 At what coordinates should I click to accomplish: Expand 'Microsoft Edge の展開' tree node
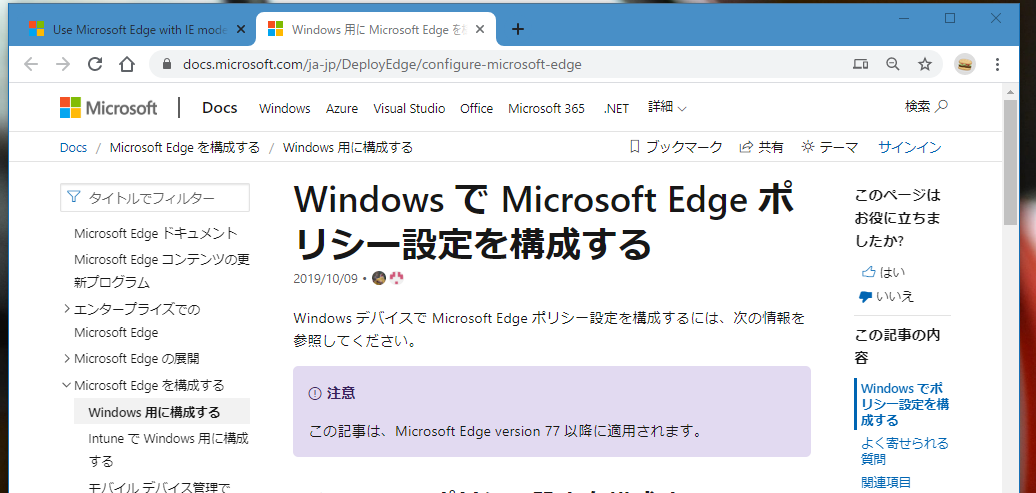(x=67, y=358)
